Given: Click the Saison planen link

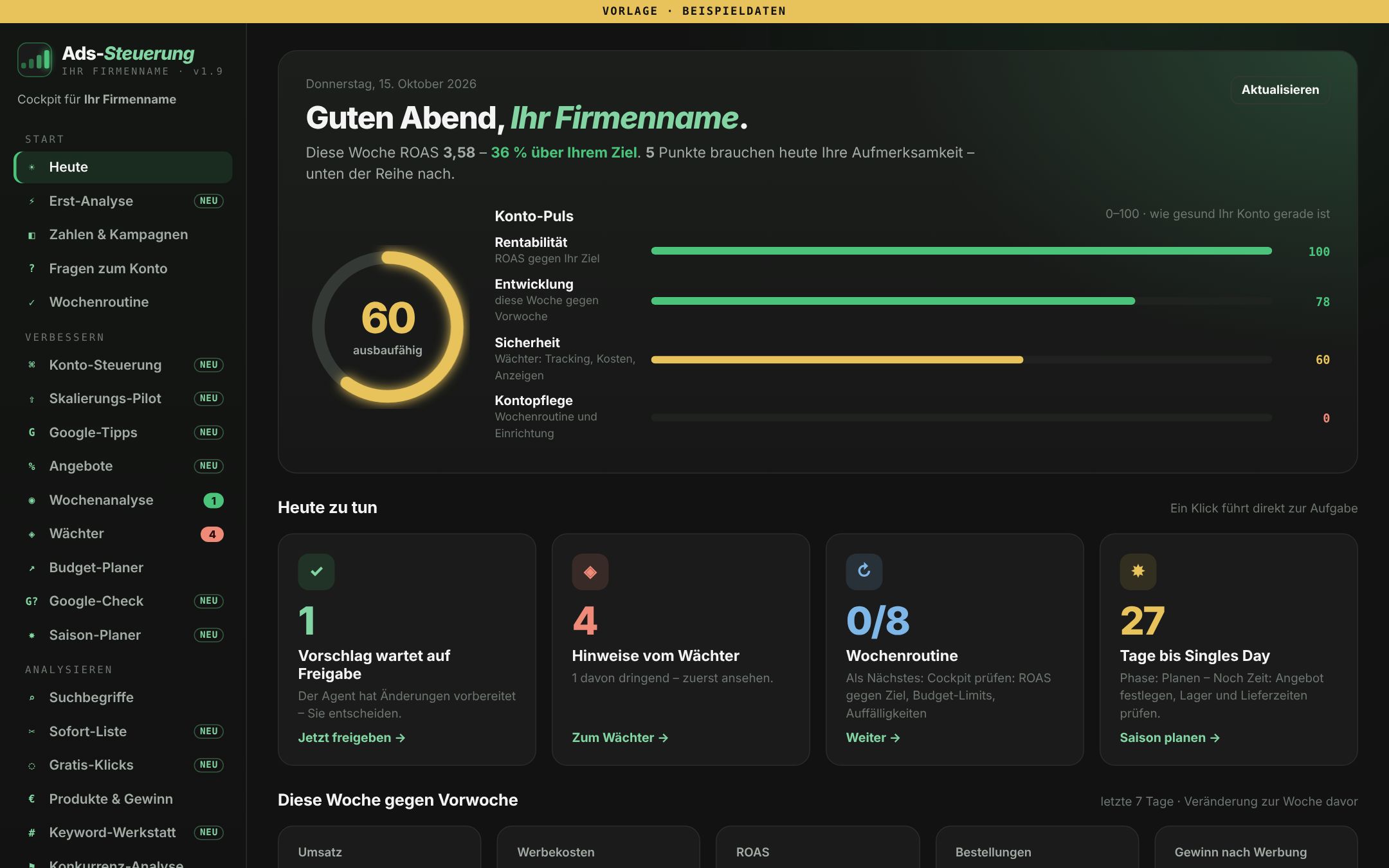Looking at the screenshot, I should click(x=1169, y=737).
